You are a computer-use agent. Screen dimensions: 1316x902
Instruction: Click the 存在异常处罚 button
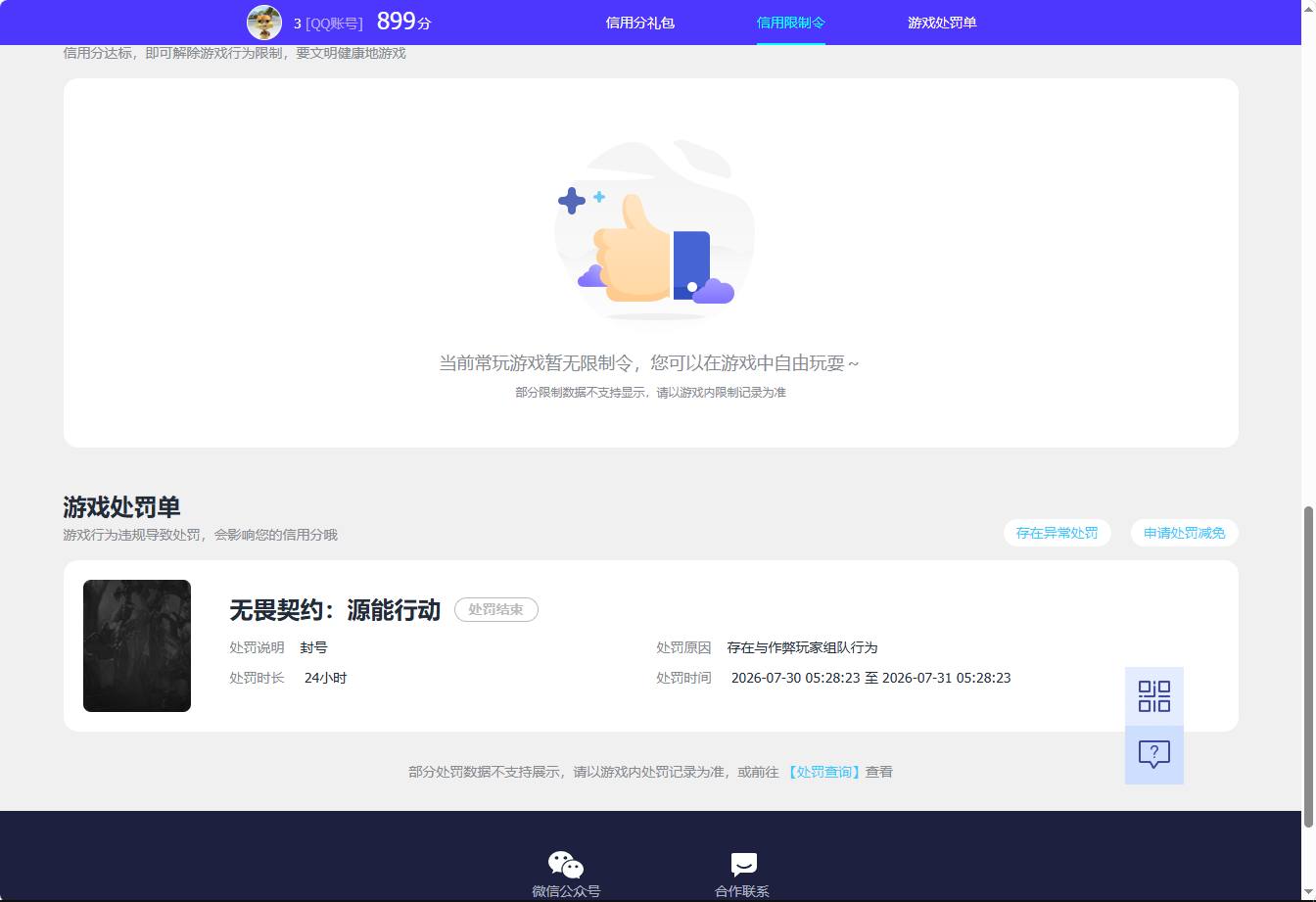[1057, 533]
